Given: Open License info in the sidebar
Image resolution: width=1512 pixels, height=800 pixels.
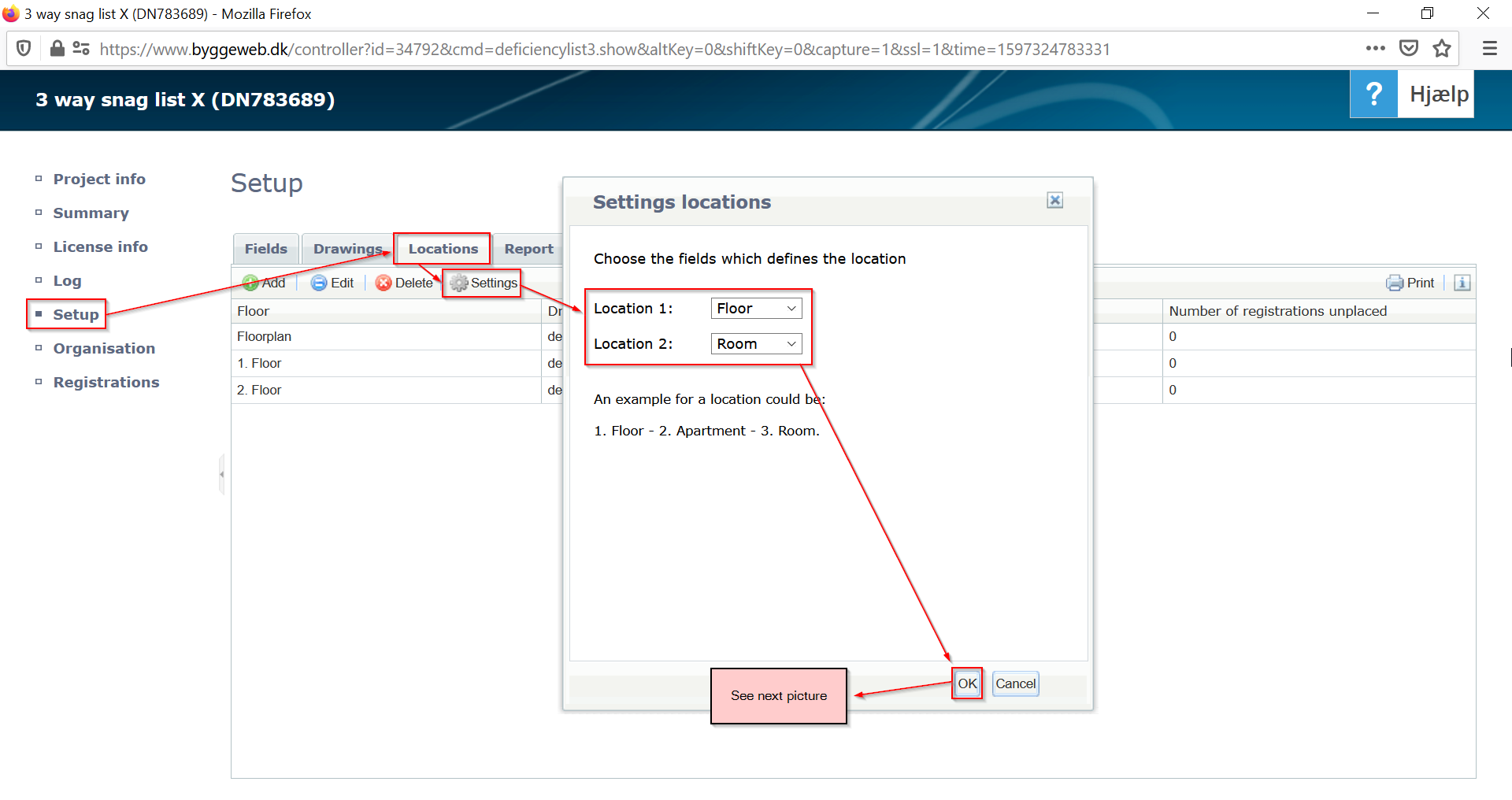Looking at the screenshot, I should click(x=100, y=246).
